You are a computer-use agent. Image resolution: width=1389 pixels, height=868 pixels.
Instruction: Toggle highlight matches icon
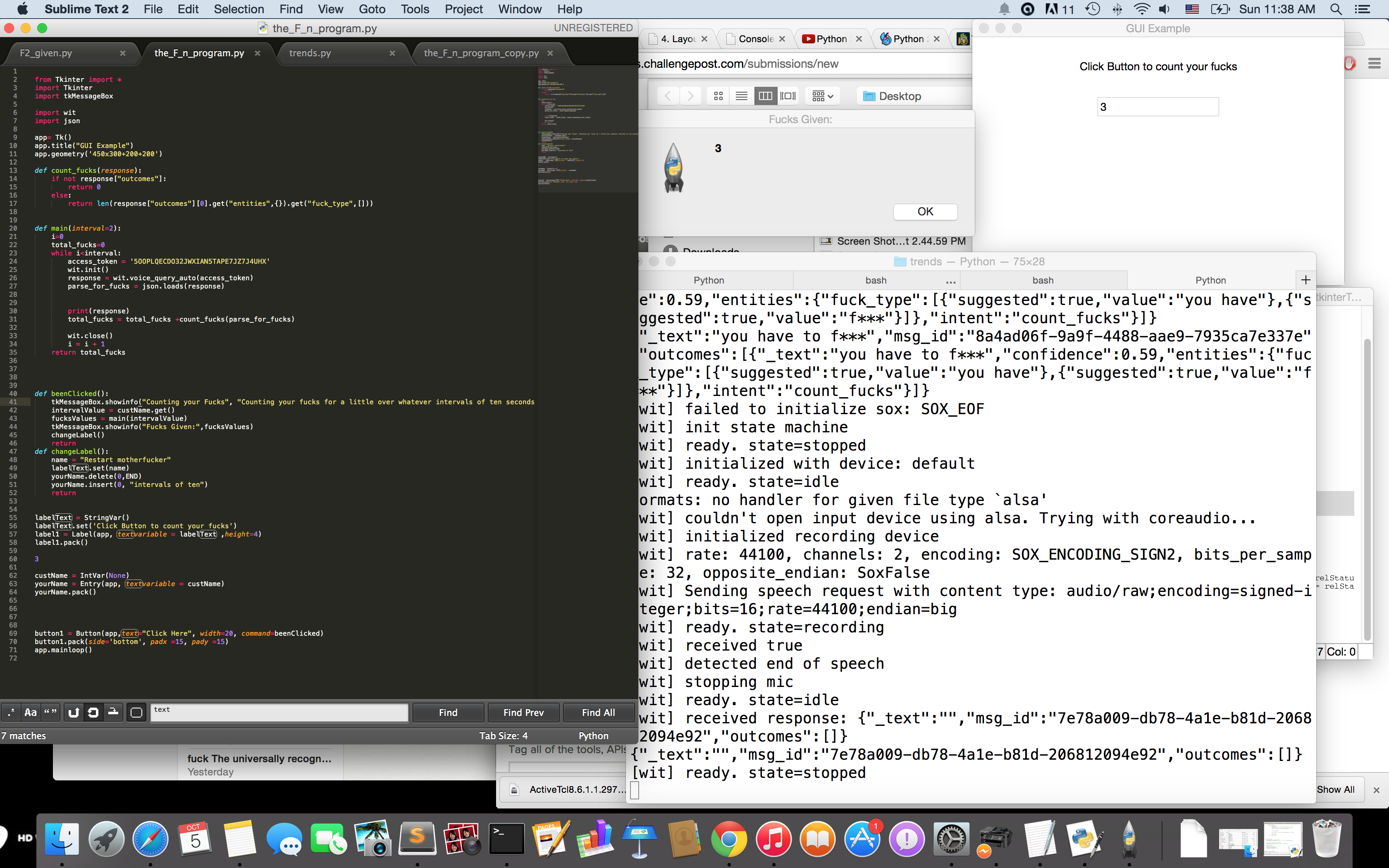[136, 713]
